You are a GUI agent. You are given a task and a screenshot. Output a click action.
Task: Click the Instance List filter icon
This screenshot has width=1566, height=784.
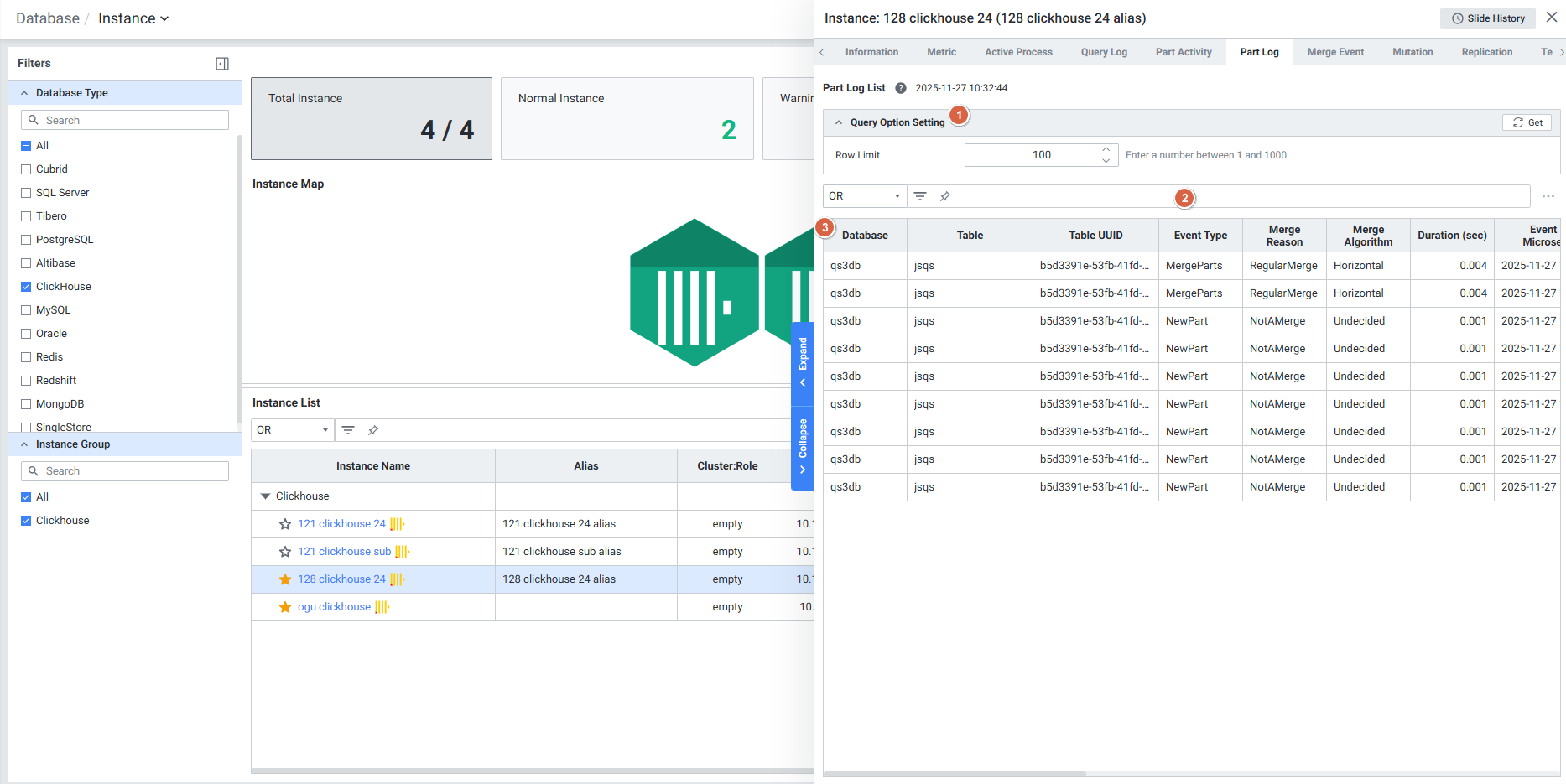pos(348,430)
